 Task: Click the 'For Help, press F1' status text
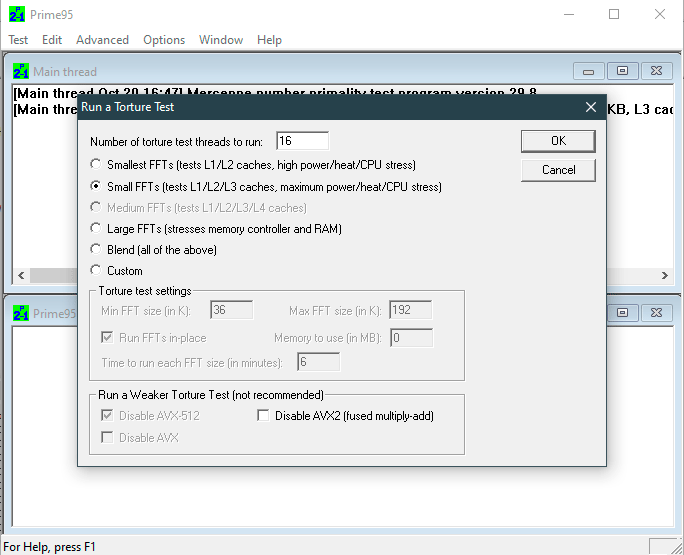coord(49,547)
